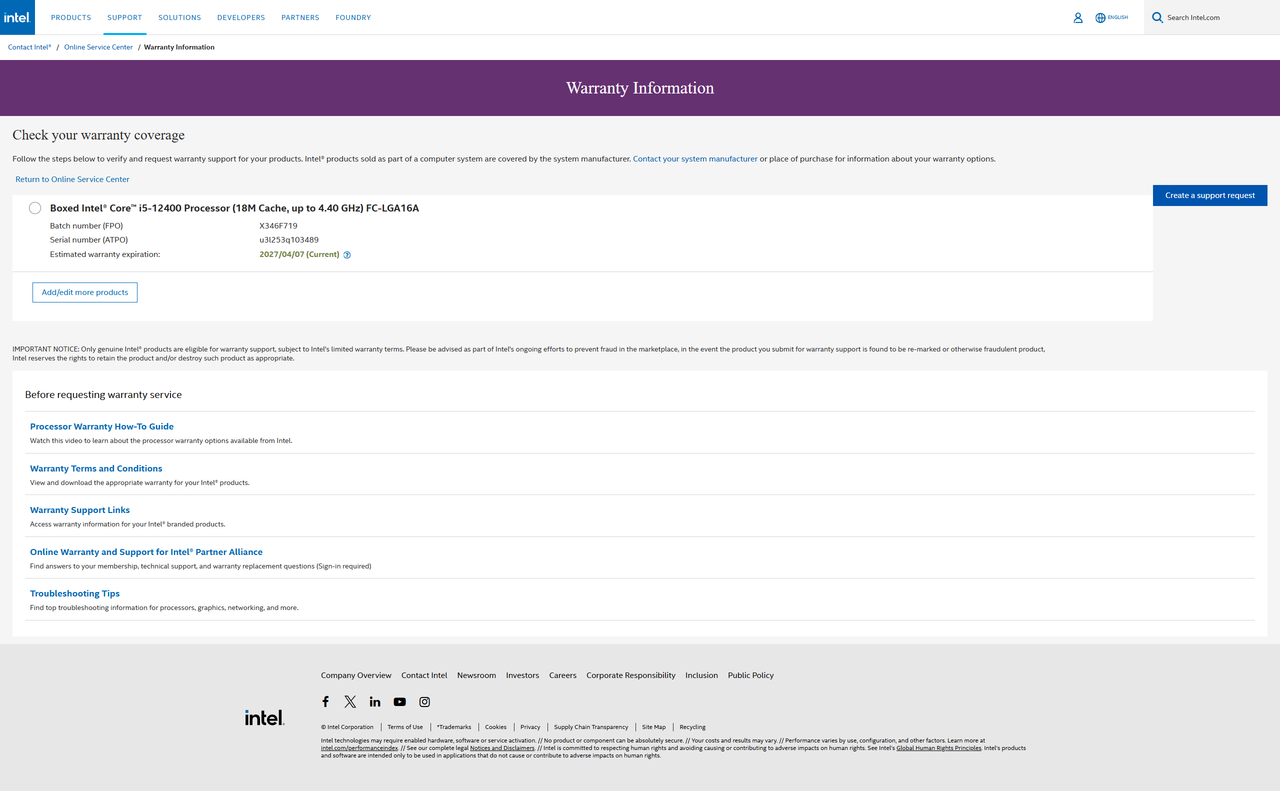Click the Intel logo in the header
The image size is (1280, 791).
[x=17, y=17]
